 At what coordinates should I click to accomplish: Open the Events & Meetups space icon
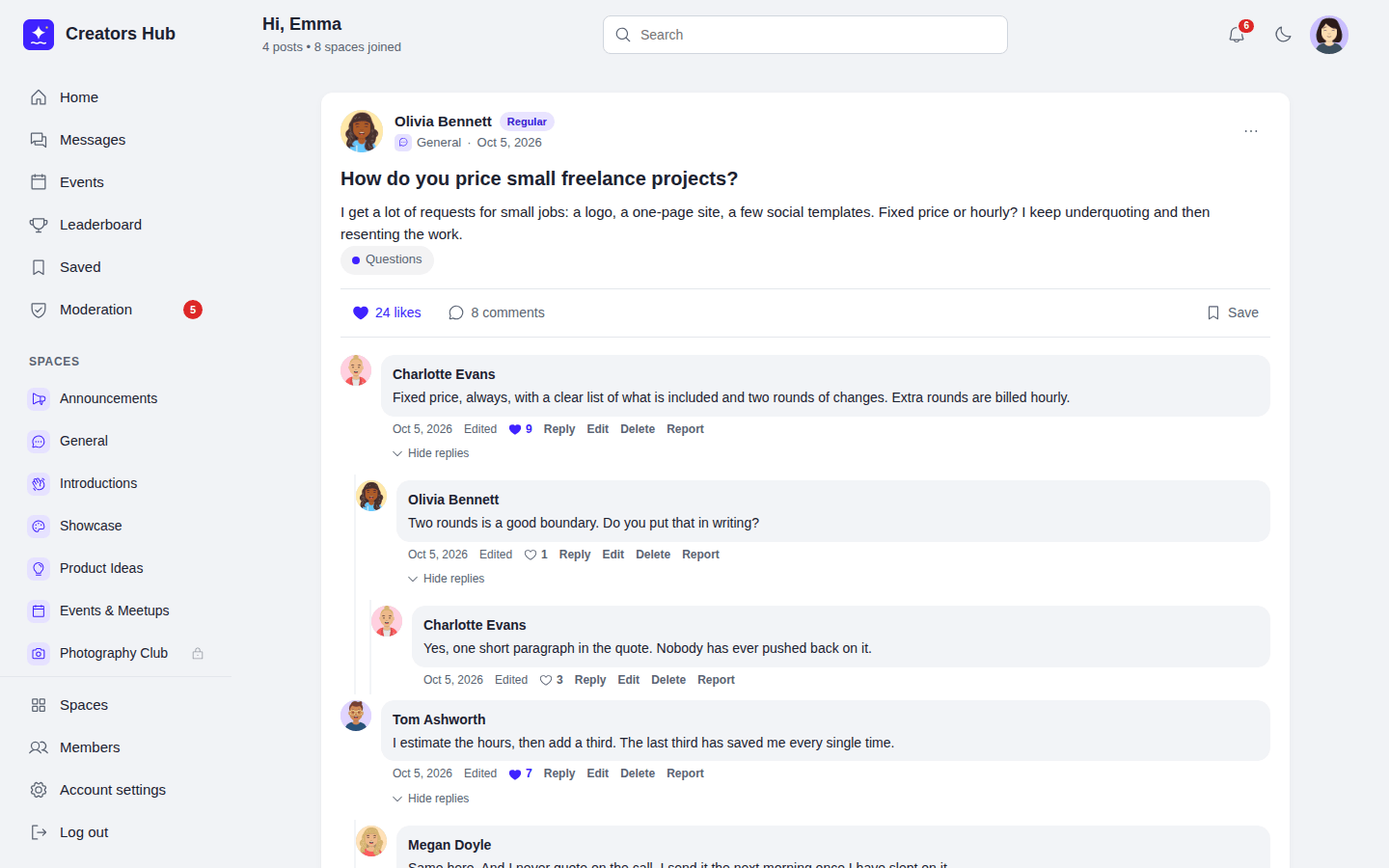click(x=39, y=610)
